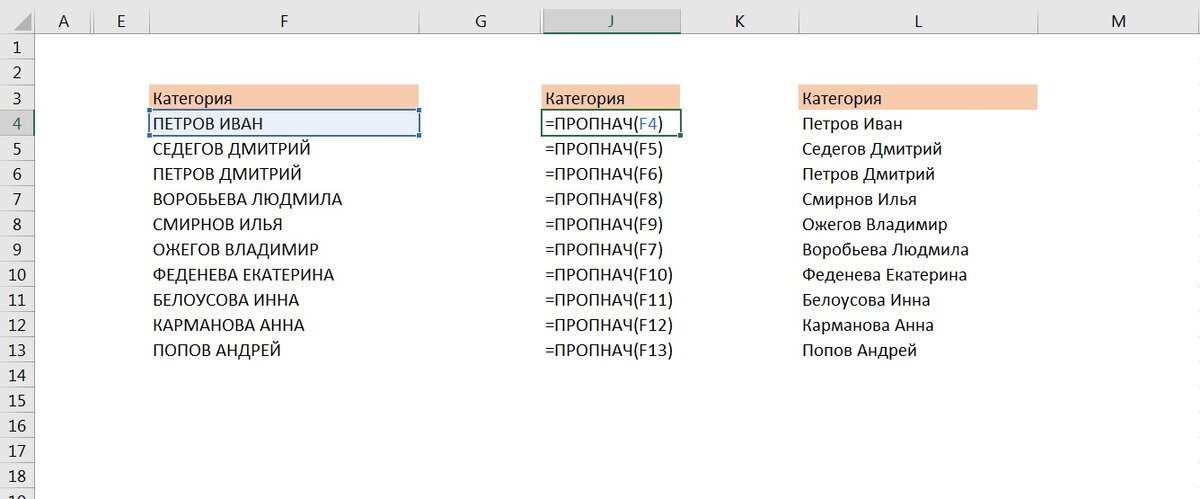Click formula cell =ПРОПНАЧ(F12)
This screenshot has width=1200, height=499.
tap(611, 325)
